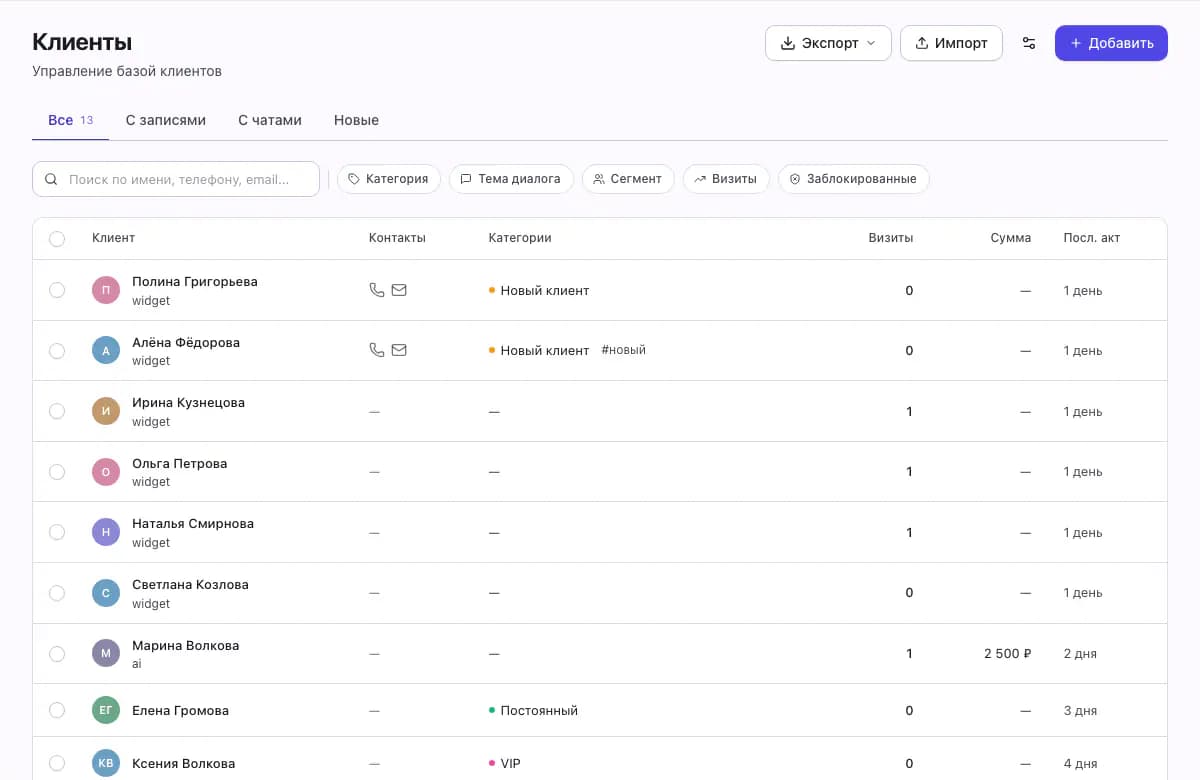
Task: Click the Визиты column header
Action: tap(890, 238)
